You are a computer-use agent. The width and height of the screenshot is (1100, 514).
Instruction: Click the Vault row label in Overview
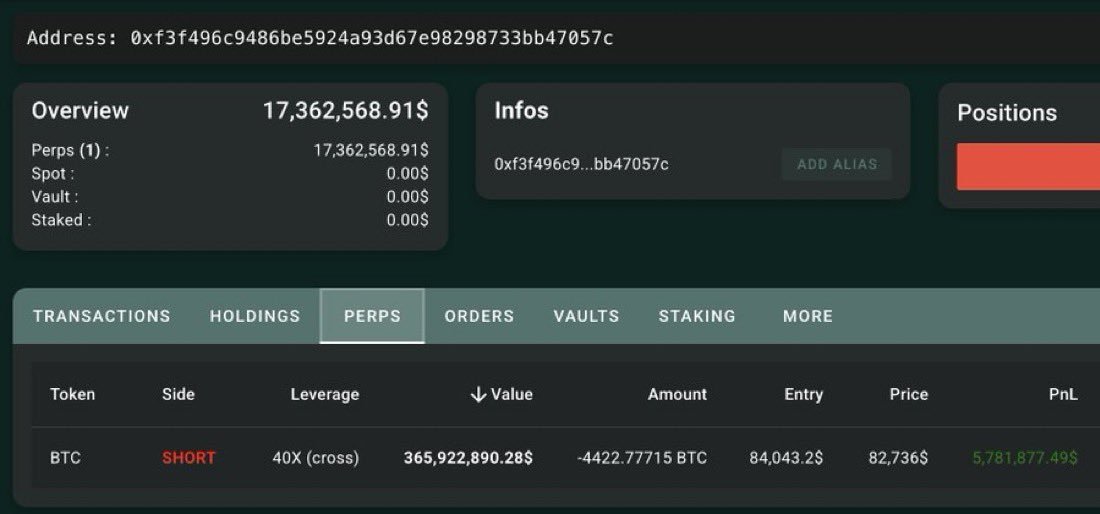point(55,196)
